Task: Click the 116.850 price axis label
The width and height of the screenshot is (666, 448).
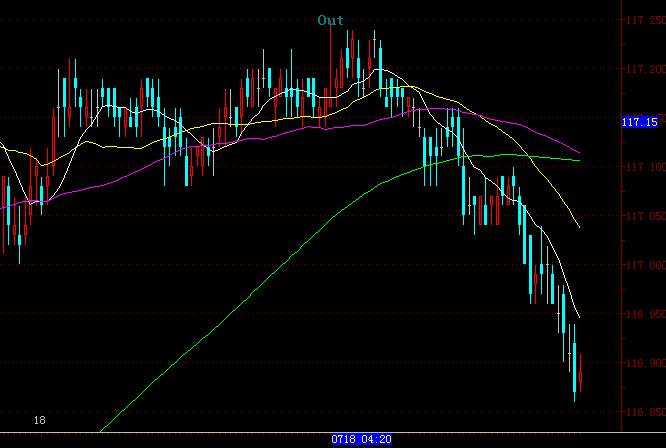Action: (646, 412)
